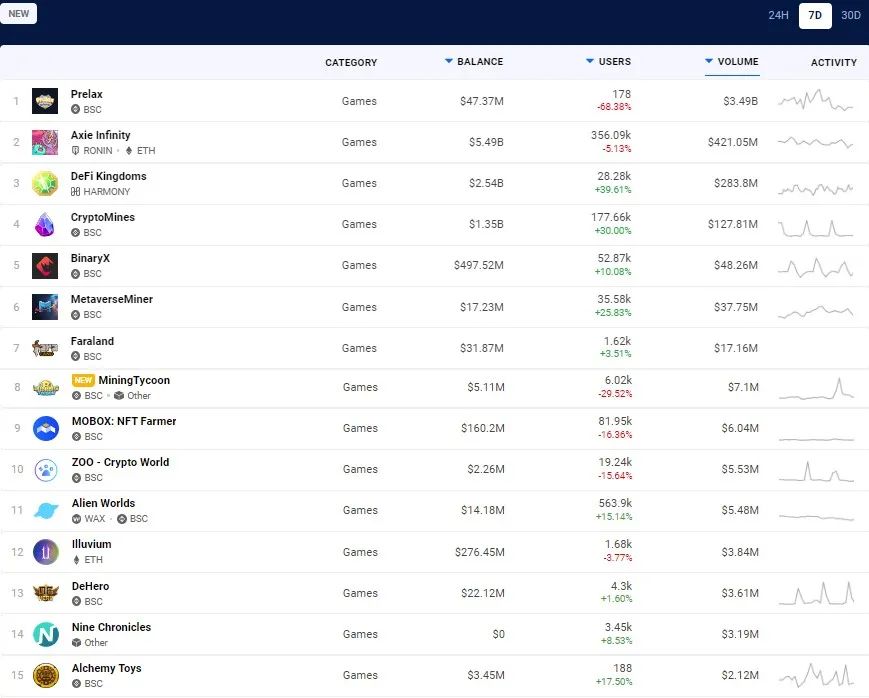869x698 pixels.
Task: Open the DeFi Kingdoms name link
Action: coord(109,176)
